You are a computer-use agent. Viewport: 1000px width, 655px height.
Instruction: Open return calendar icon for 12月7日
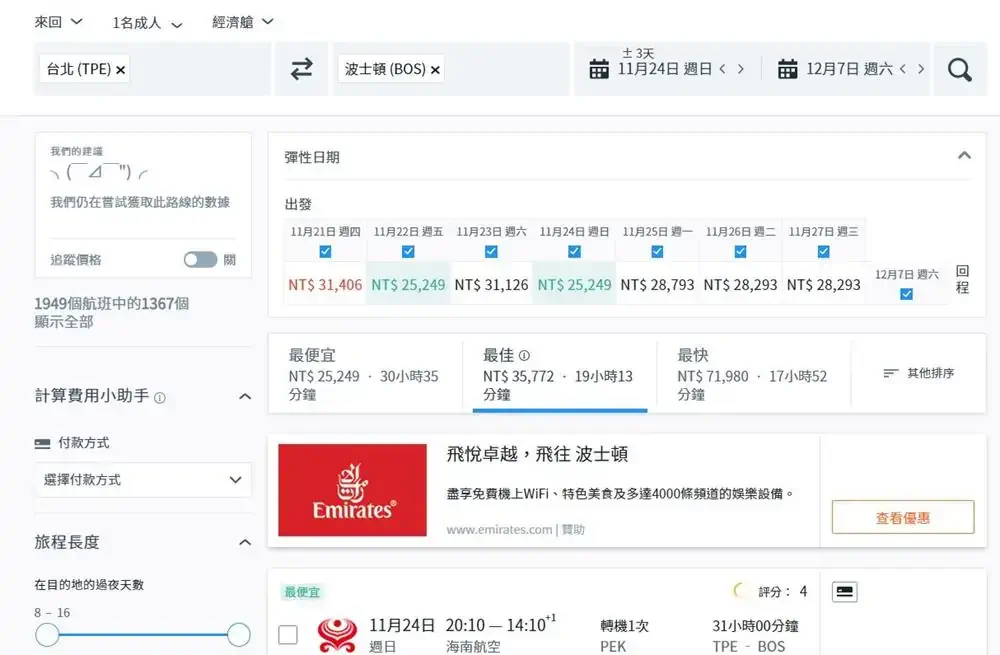[788, 69]
